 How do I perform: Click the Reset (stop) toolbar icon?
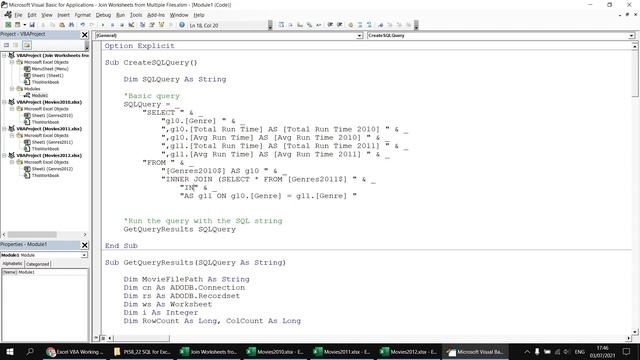tap(122, 25)
